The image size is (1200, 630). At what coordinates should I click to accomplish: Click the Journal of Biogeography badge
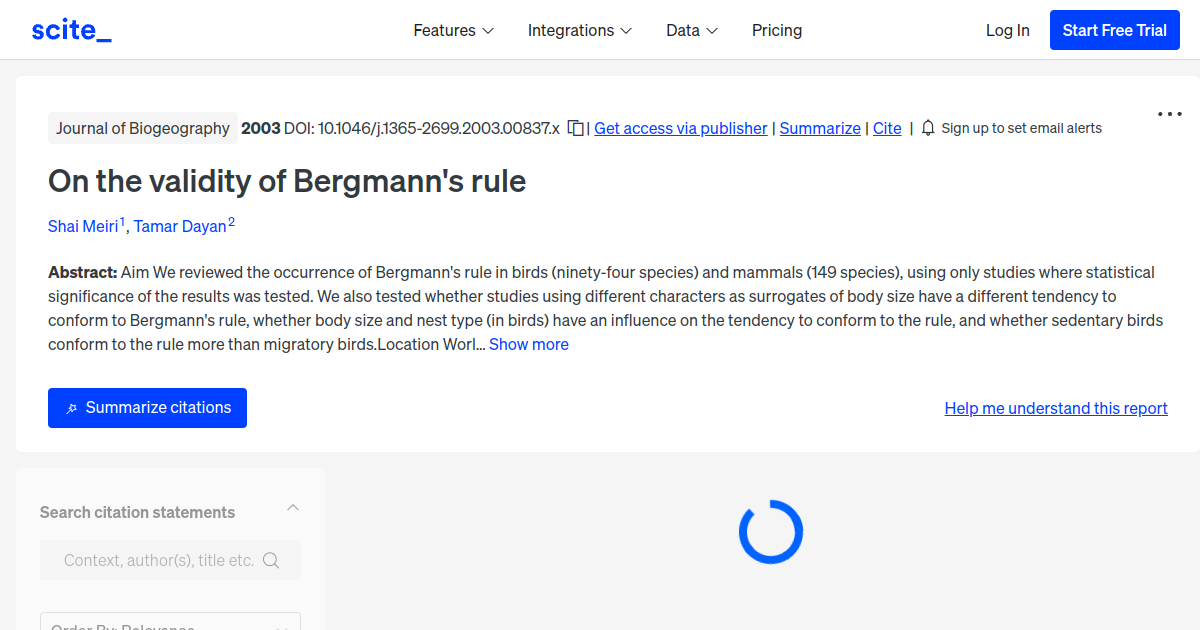[x=142, y=128]
